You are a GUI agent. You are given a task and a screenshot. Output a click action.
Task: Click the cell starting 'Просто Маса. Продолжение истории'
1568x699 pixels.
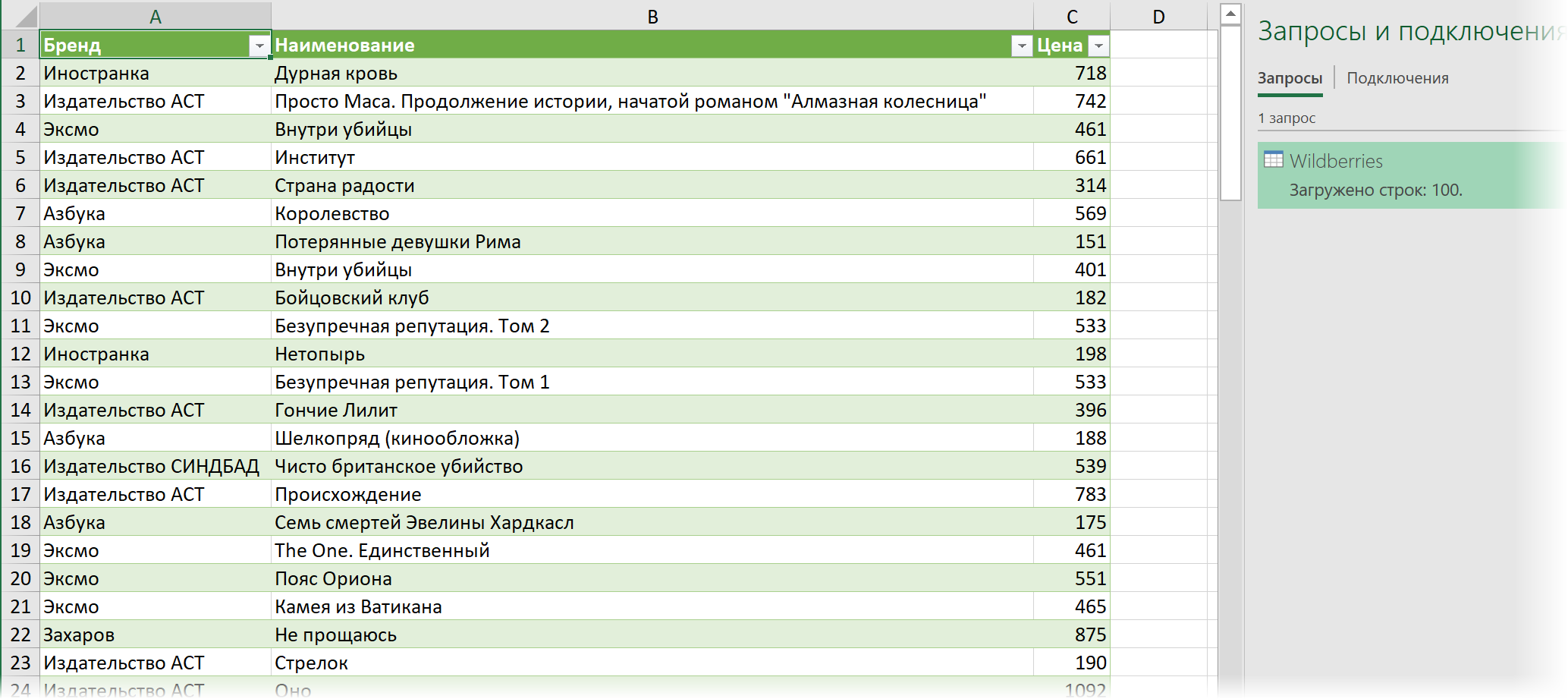pos(652,101)
